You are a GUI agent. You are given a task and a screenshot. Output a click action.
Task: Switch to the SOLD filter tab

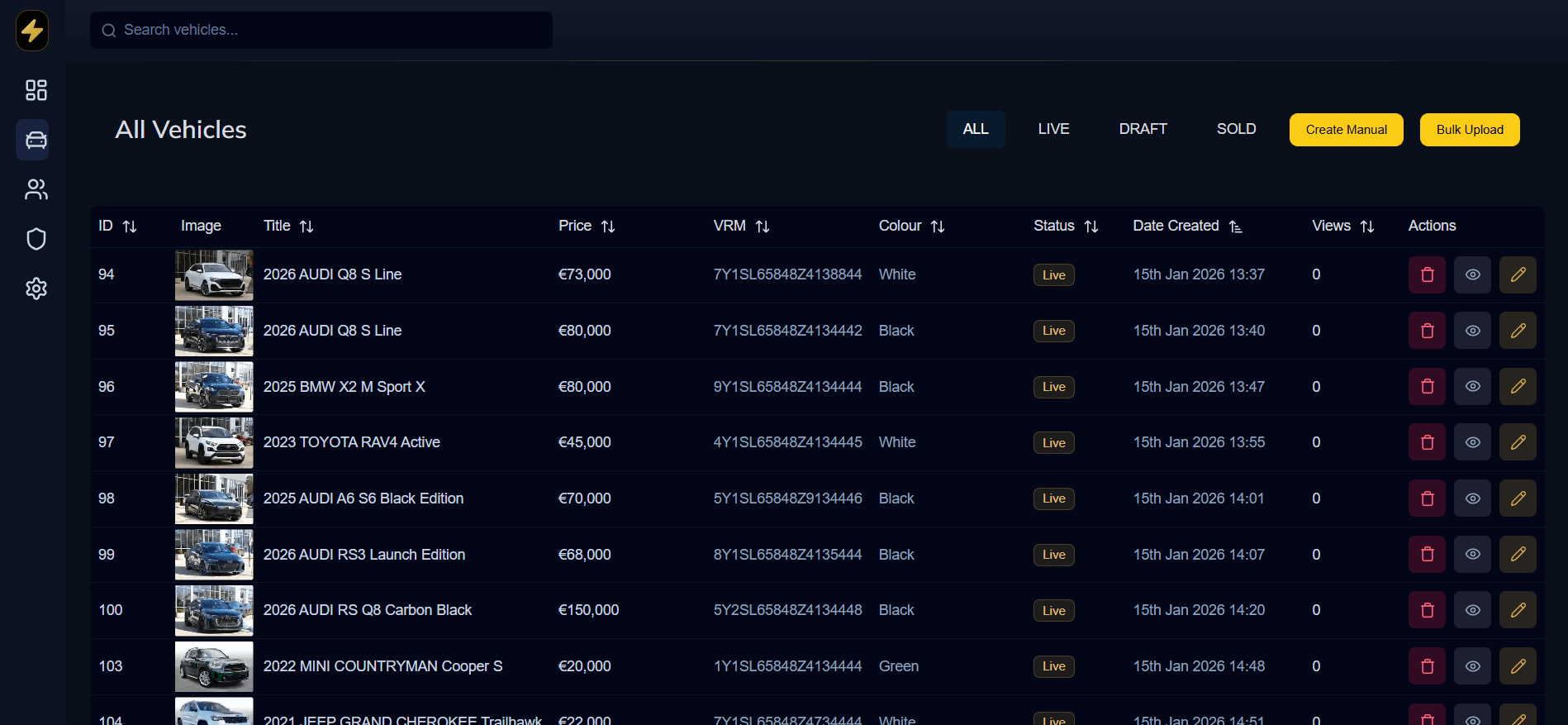coord(1236,129)
